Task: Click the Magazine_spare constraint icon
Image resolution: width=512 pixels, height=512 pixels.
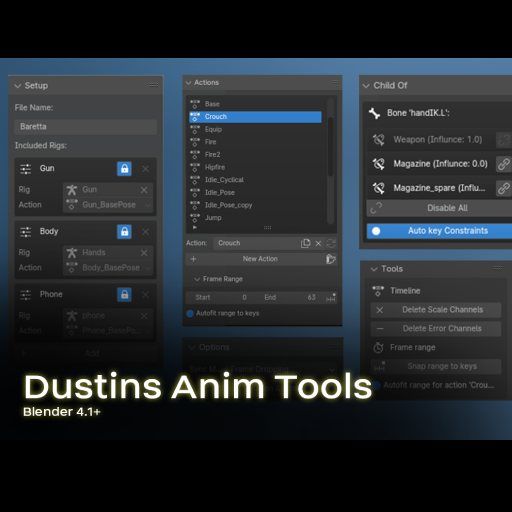Action: tap(378, 188)
